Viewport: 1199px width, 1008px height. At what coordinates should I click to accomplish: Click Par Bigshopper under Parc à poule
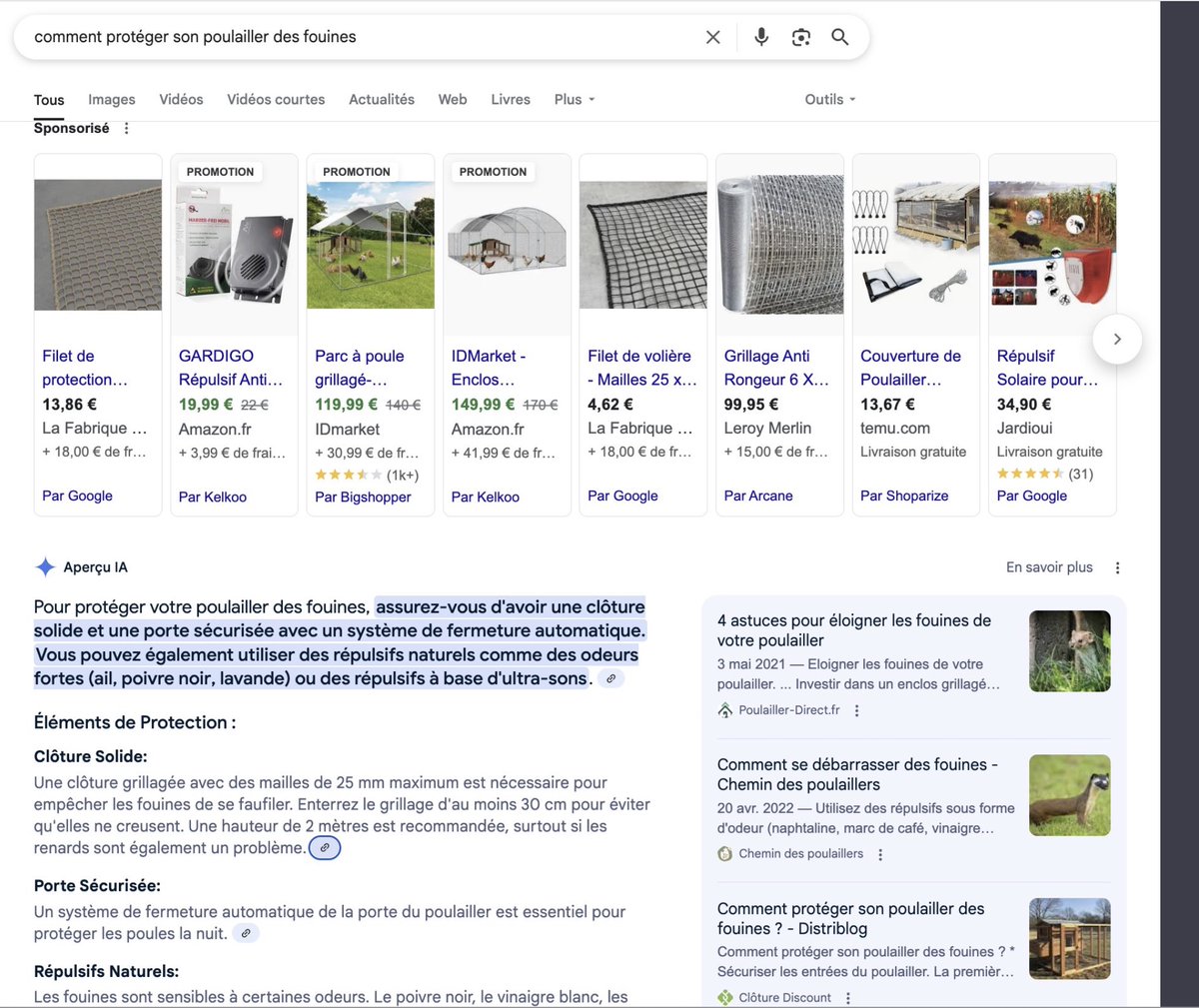pos(363,497)
